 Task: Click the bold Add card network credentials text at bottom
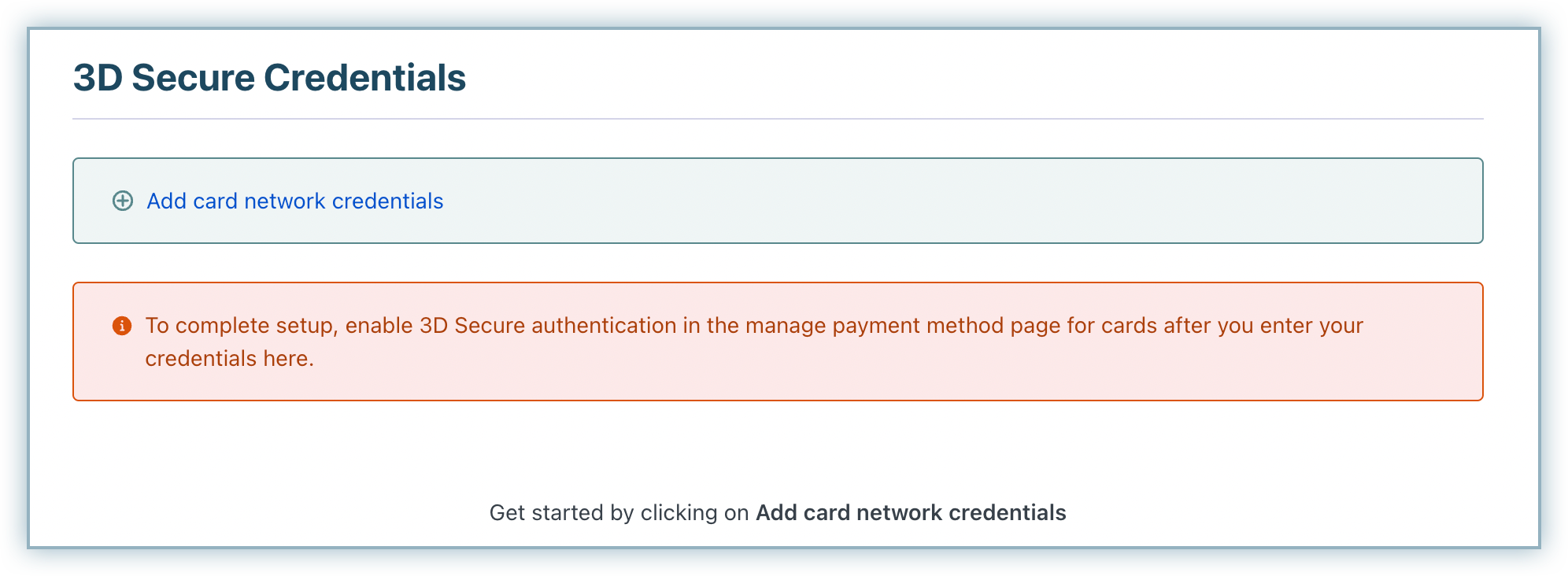tap(911, 513)
